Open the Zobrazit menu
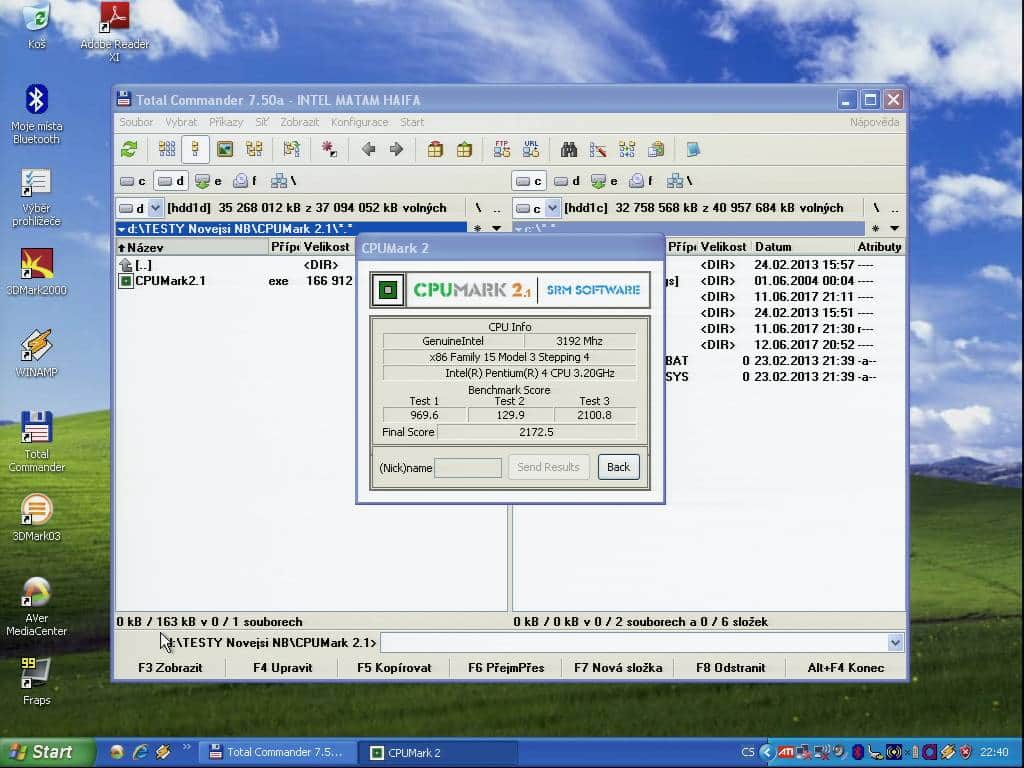The height and width of the screenshot is (768, 1024). tap(300, 122)
